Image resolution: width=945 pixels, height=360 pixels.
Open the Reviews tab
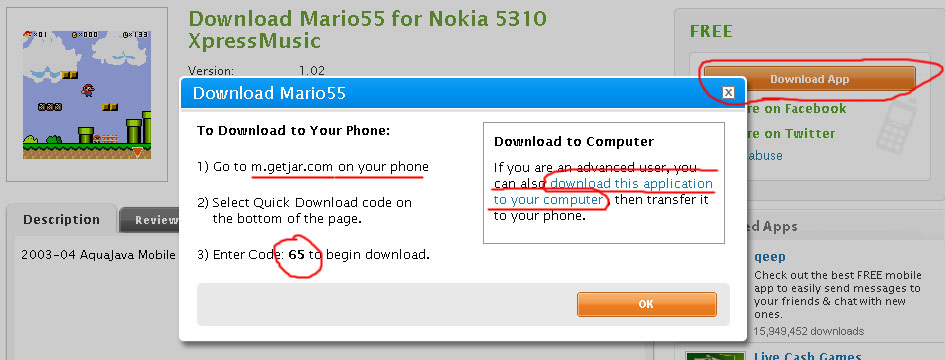click(x=151, y=221)
